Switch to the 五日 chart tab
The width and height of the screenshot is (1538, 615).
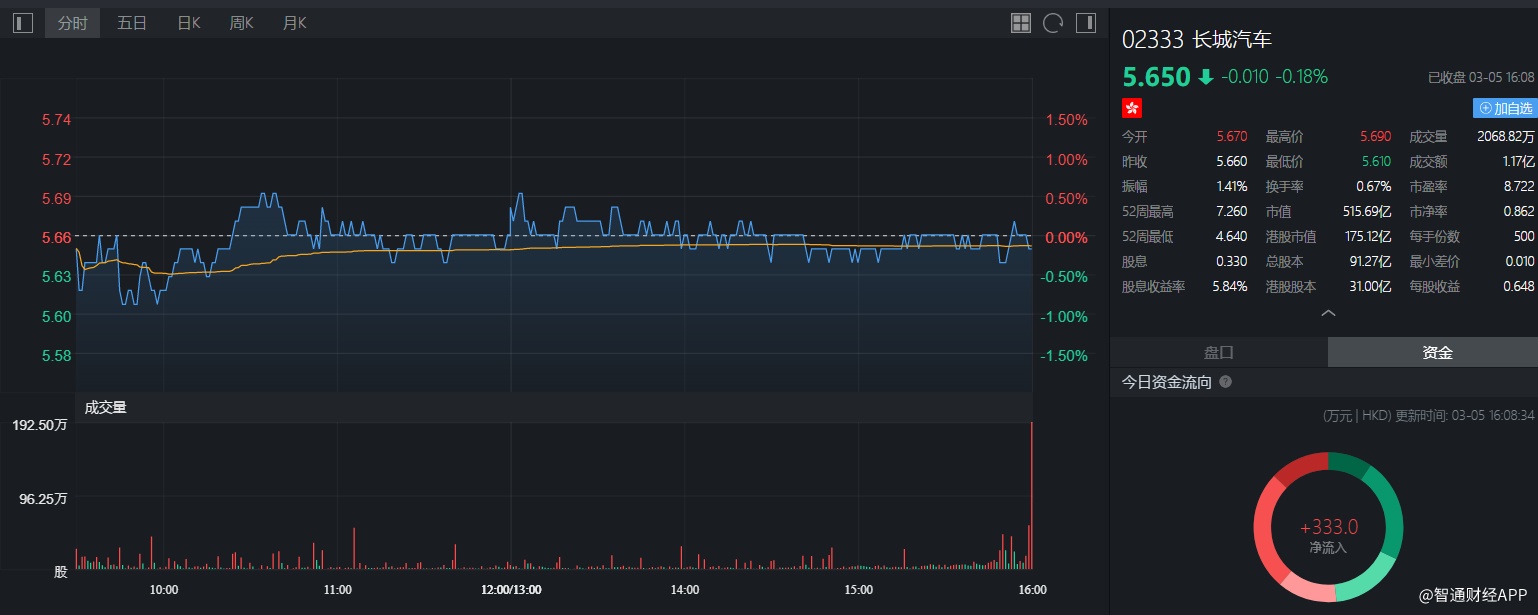pyautogui.click(x=132, y=23)
